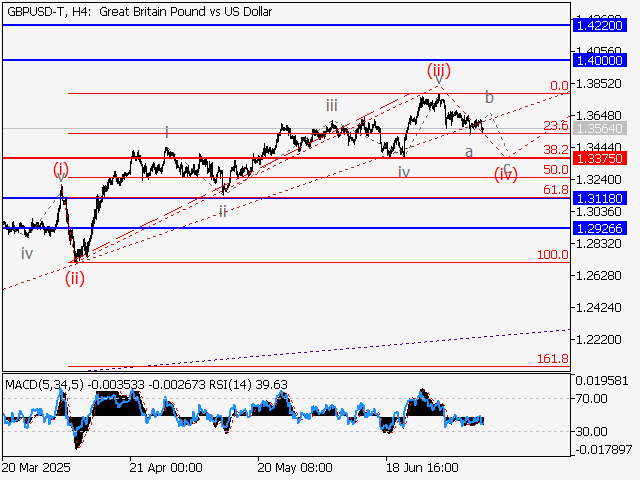
Task: Select the 1.40000 blue price label
Action: click(601, 61)
